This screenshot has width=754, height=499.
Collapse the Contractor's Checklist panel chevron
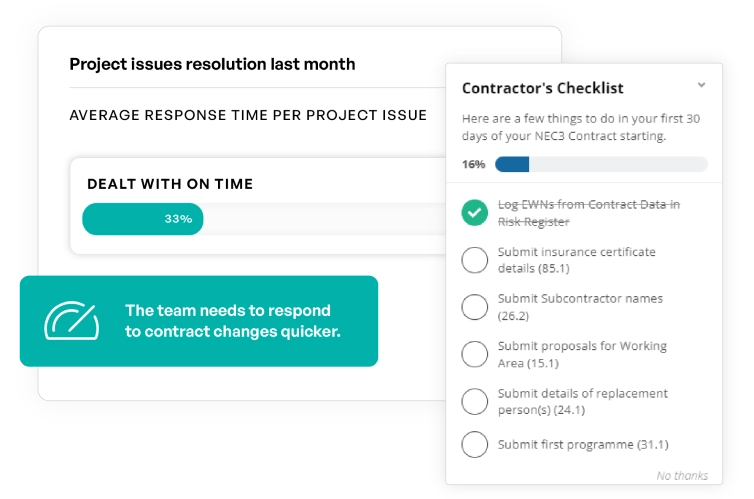(702, 86)
